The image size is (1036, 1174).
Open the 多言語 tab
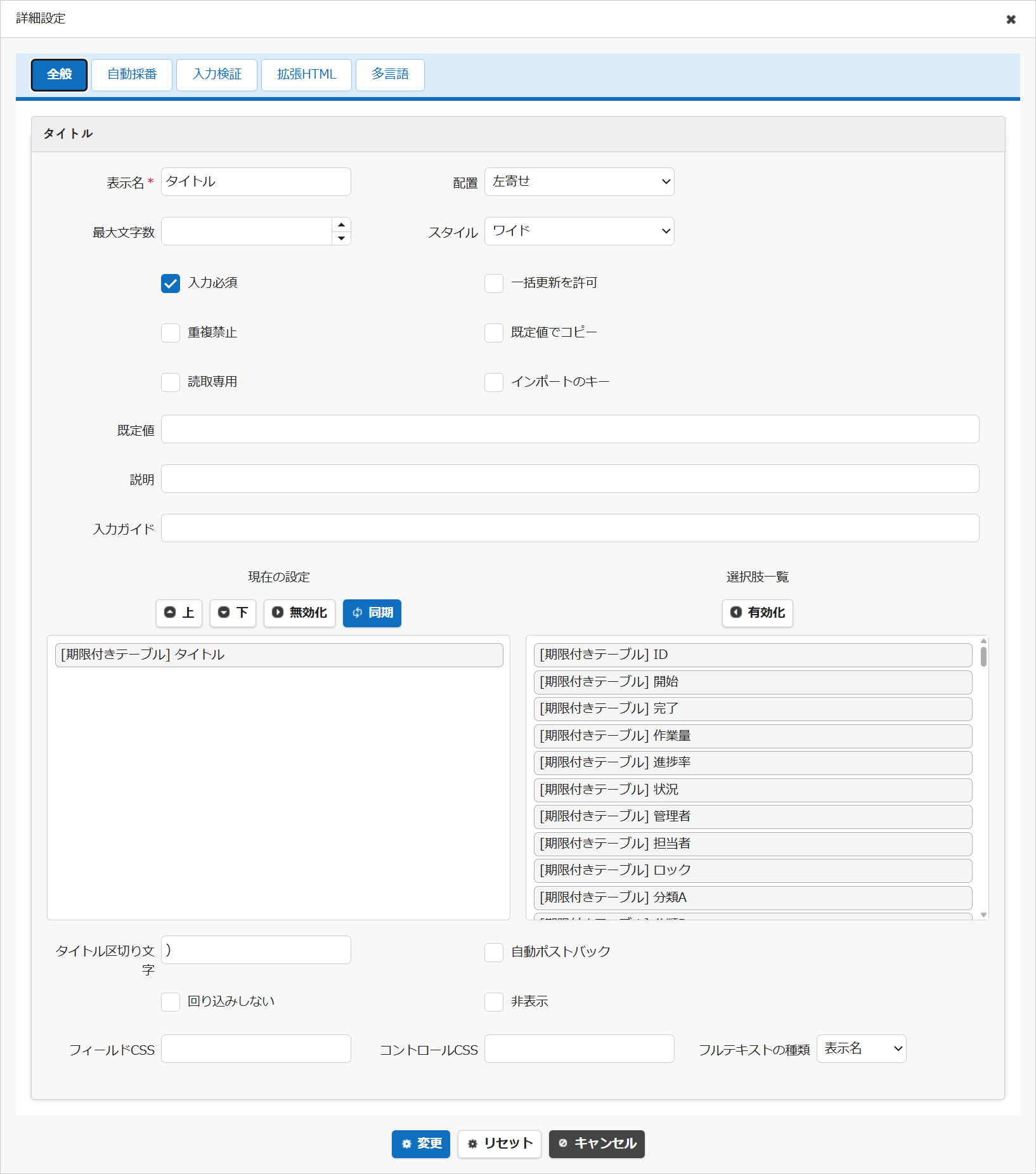tap(390, 74)
